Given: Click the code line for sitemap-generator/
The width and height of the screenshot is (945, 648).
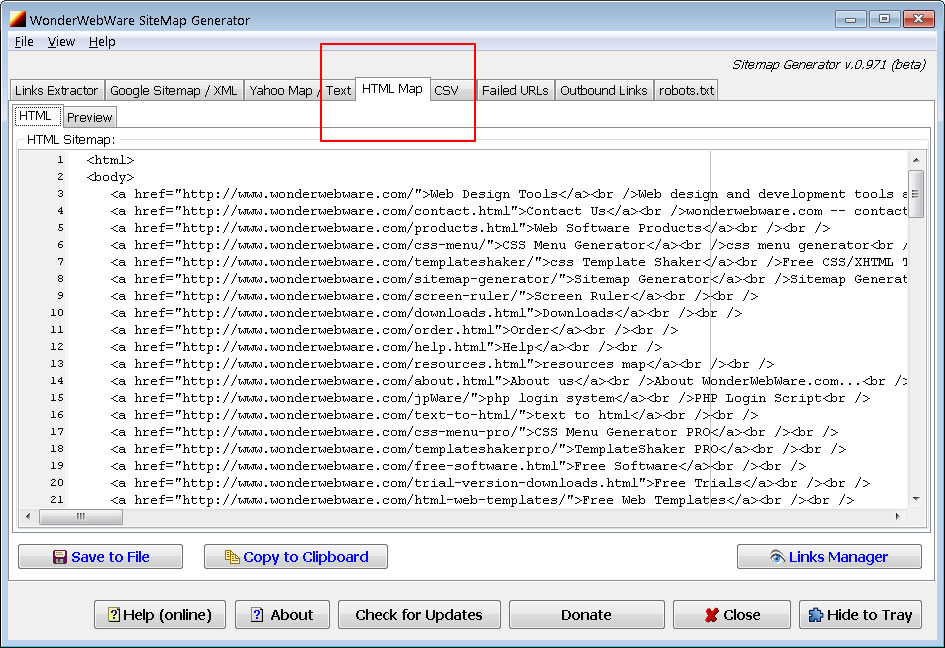Looking at the screenshot, I should (509, 279).
